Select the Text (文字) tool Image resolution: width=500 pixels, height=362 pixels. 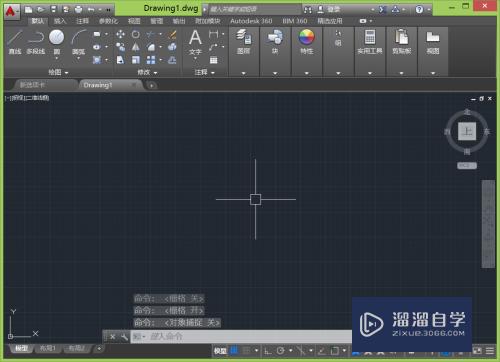[195, 42]
